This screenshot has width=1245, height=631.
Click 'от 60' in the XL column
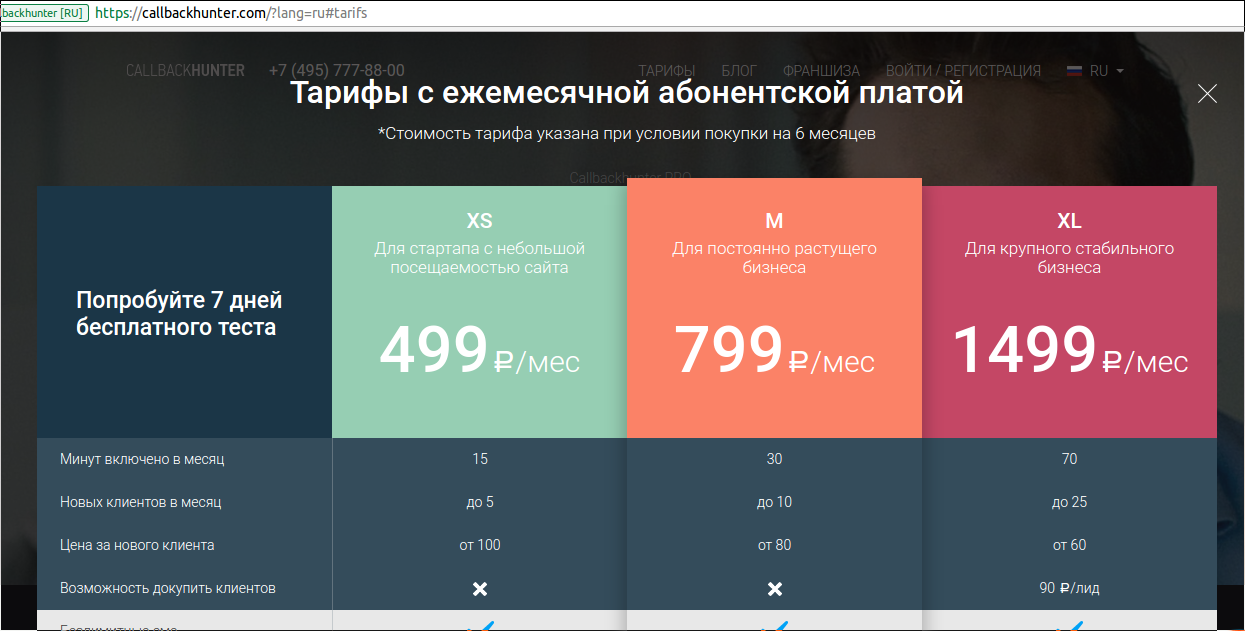pyautogui.click(x=1069, y=545)
